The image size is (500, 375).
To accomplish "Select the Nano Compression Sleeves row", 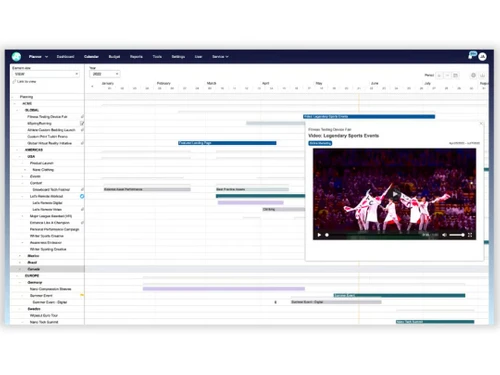I will 47,289.
